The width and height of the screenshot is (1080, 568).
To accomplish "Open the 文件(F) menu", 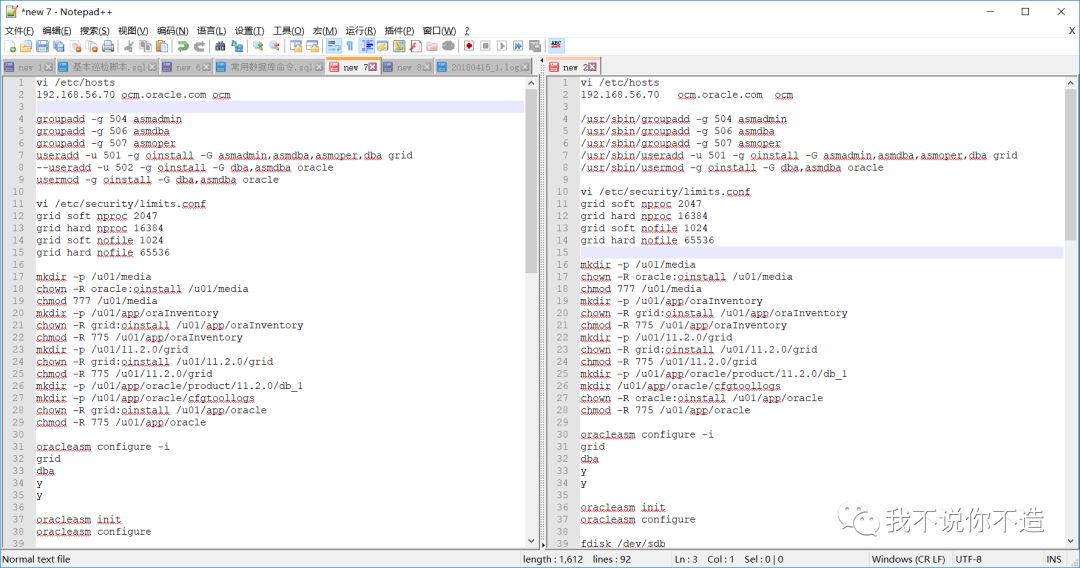I will pos(19,31).
